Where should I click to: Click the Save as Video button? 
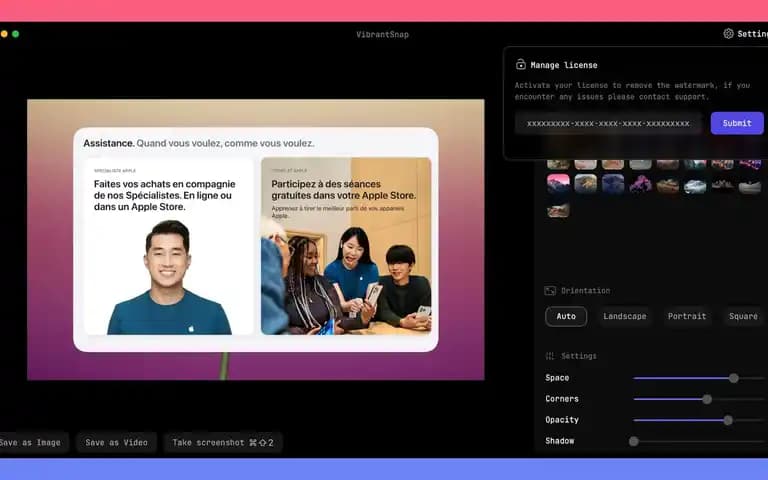tap(116, 442)
